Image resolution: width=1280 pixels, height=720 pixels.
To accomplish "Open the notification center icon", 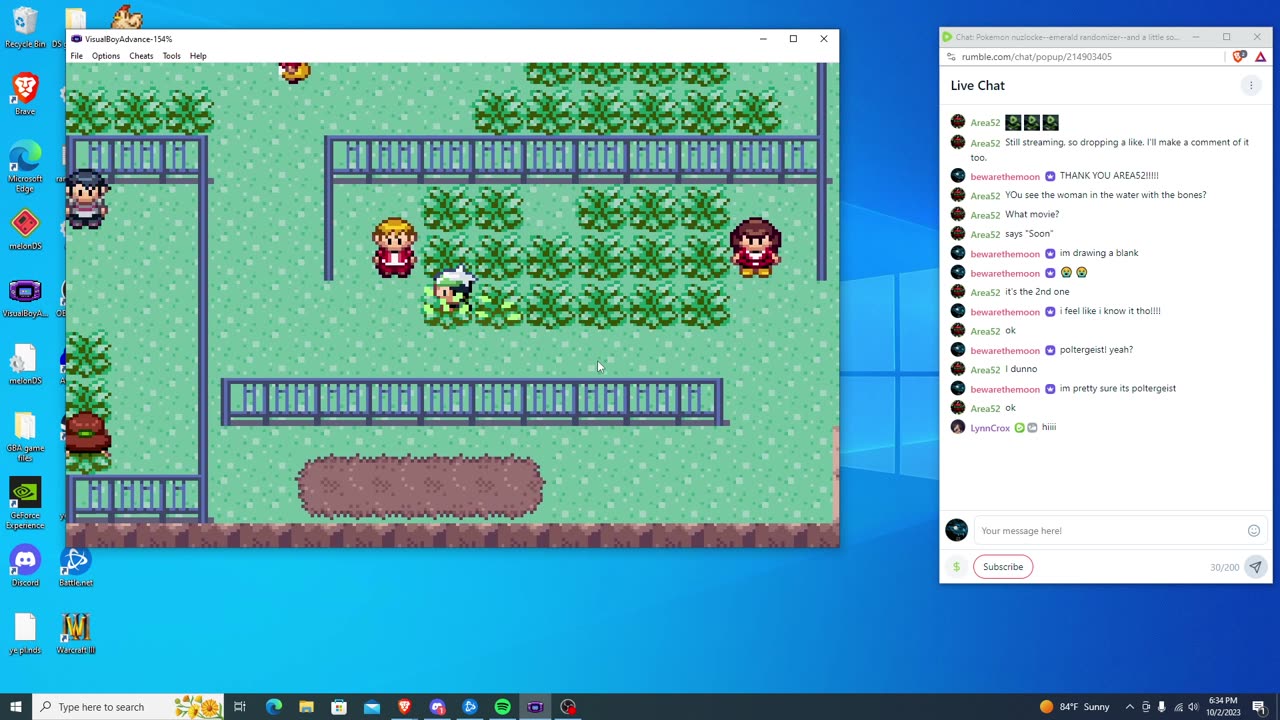I will (x=1259, y=707).
